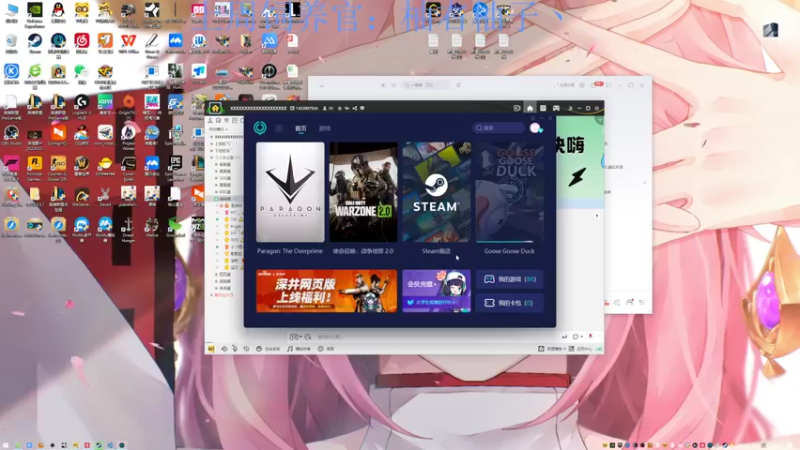Click the back arrow in white window

pos(383,85)
